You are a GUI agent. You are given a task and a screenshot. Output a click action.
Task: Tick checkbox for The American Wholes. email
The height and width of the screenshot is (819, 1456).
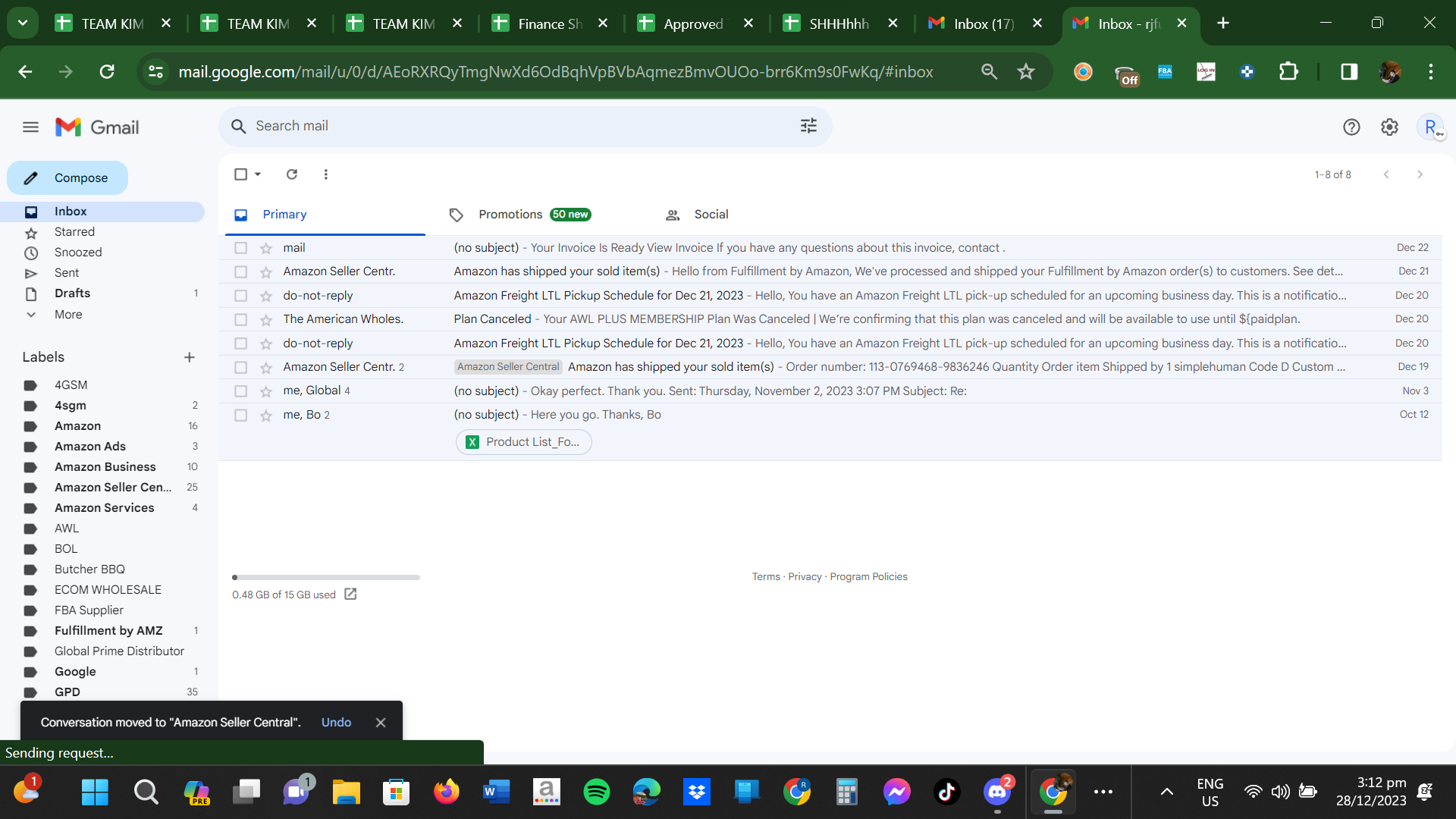point(240,320)
